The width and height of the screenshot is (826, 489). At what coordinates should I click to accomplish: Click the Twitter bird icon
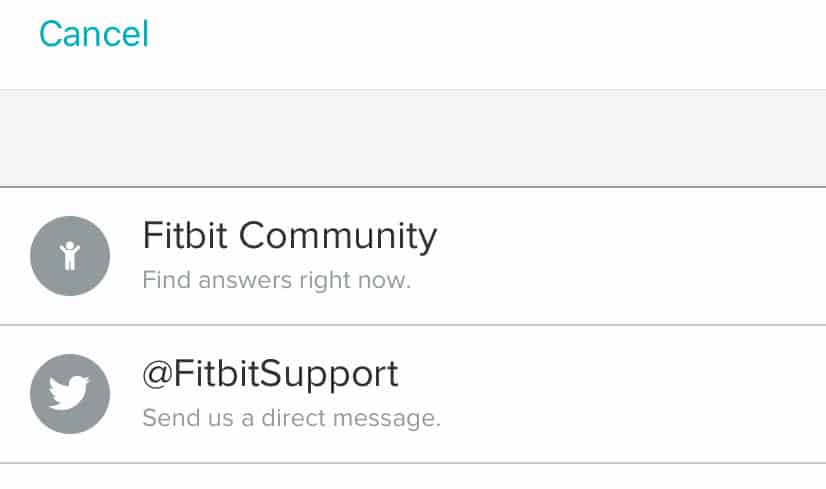point(69,393)
